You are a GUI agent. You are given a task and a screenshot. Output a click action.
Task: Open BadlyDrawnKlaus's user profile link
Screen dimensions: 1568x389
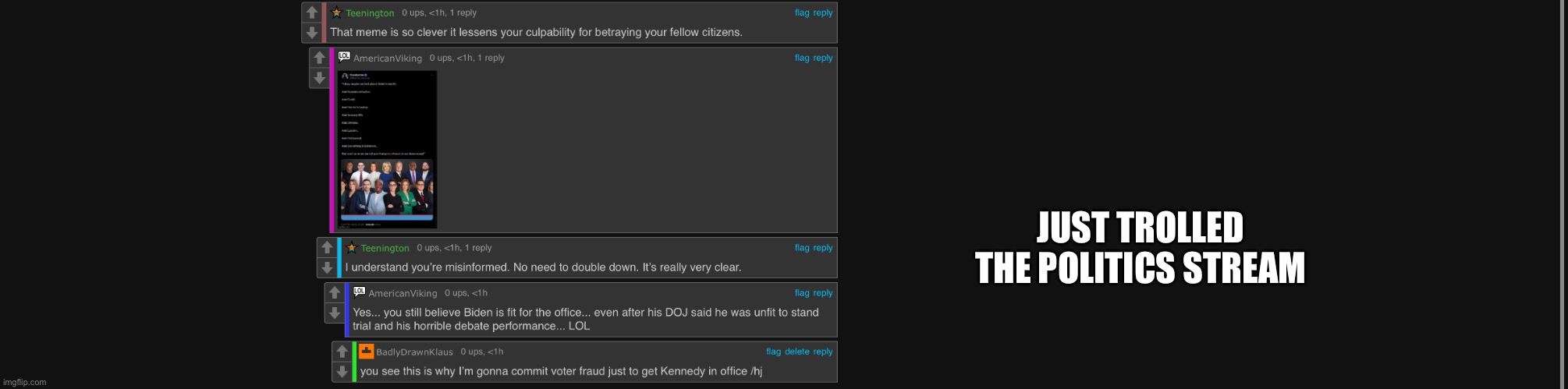click(414, 352)
